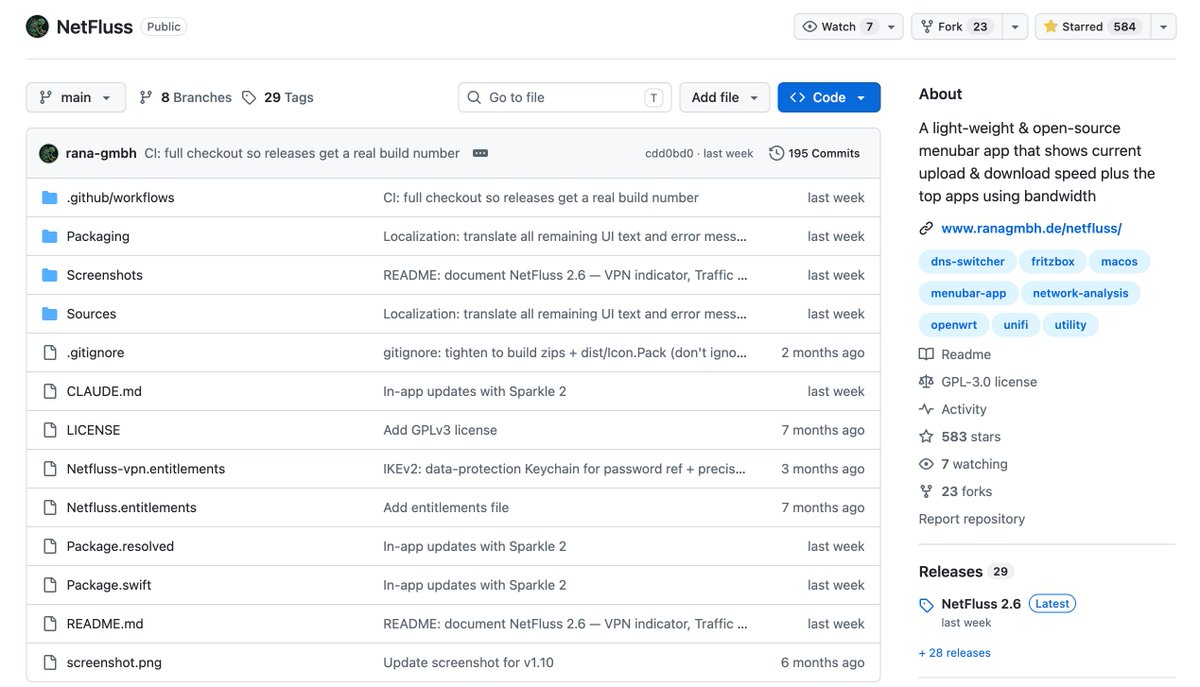Expand the star lists dropdown arrow
Image resolution: width=1200 pixels, height=687 pixels.
click(x=1162, y=27)
